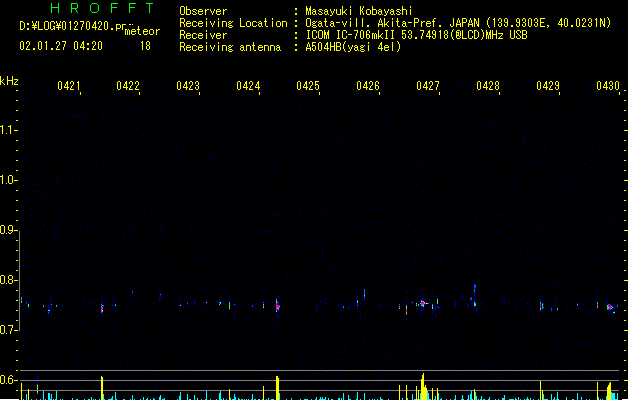Click the 0424 time marker
629x400 pixels.
248,86
